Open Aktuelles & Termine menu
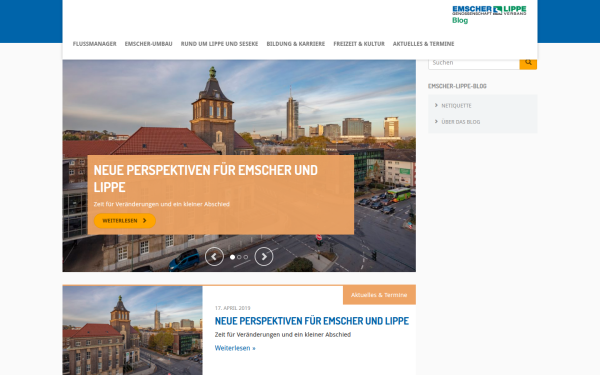The image size is (600, 375). tap(424, 44)
